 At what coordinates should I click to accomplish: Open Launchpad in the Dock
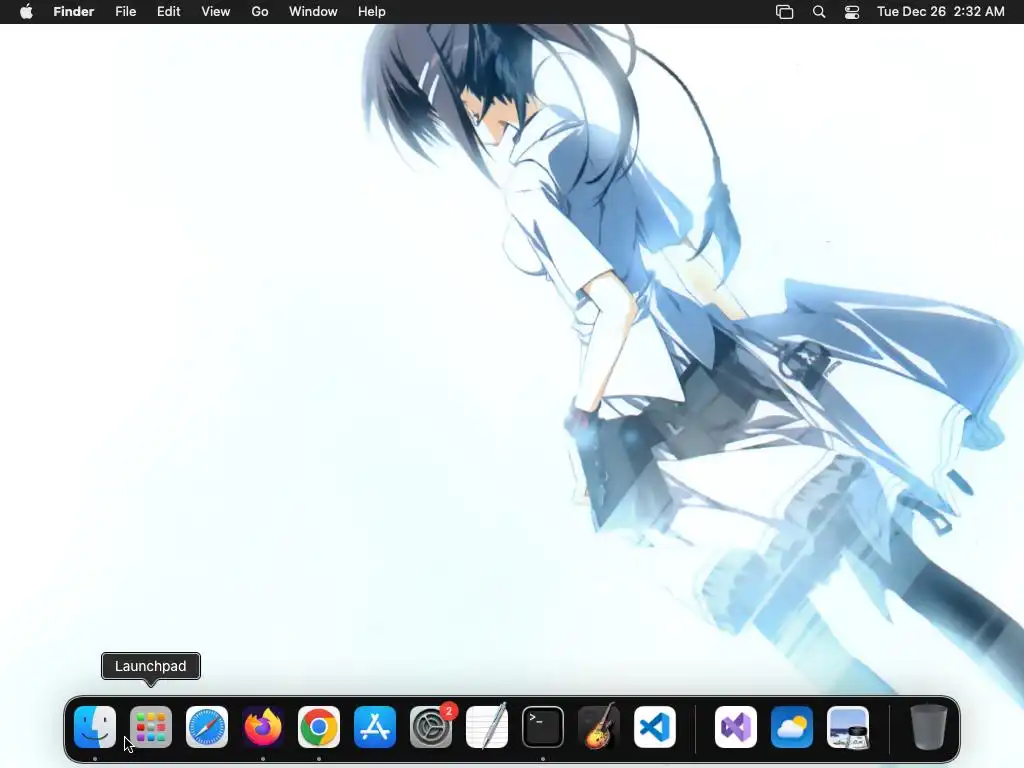pyautogui.click(x=151, y=727)
